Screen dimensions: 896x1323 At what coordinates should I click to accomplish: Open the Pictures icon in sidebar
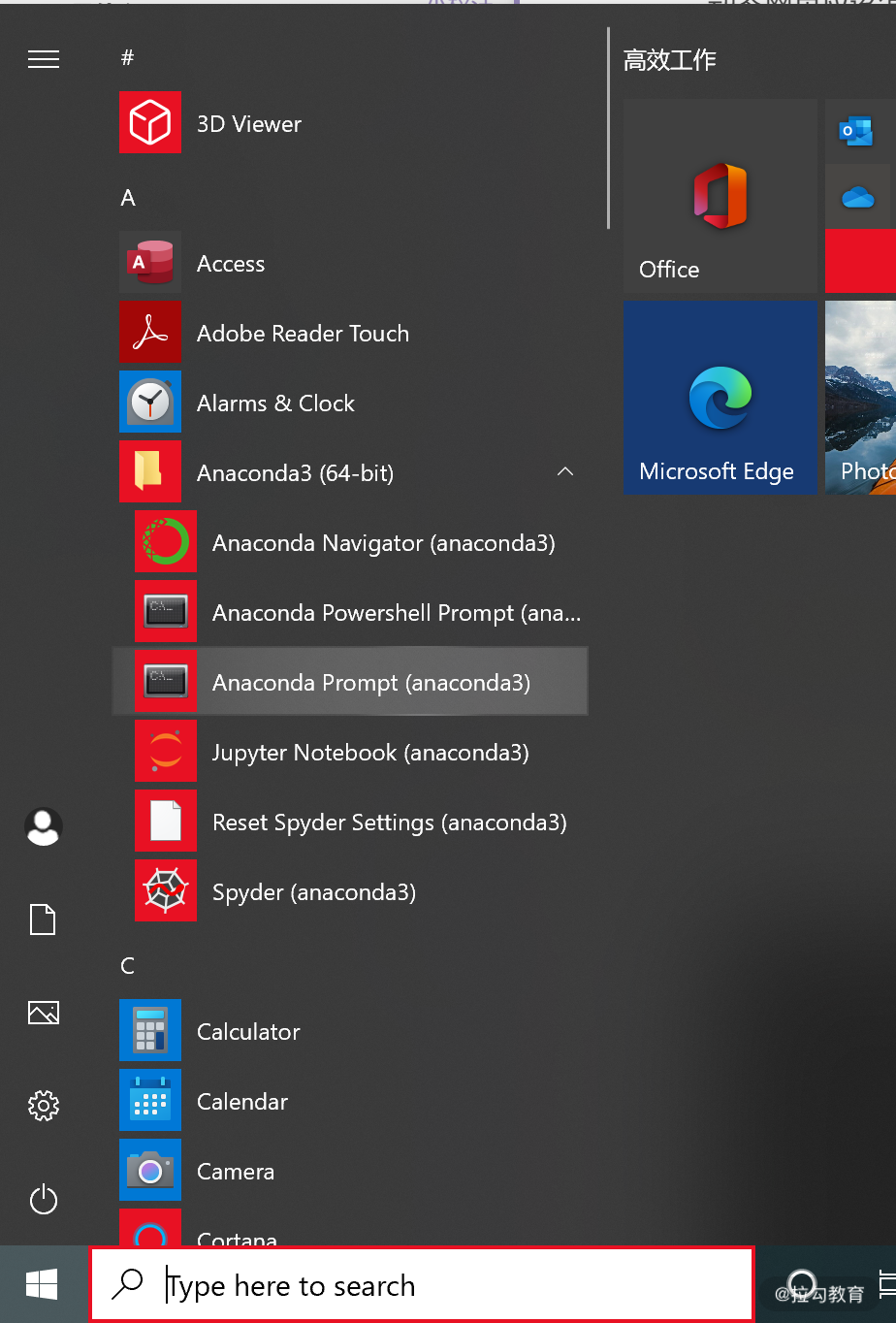click(x=44, y=1013)
